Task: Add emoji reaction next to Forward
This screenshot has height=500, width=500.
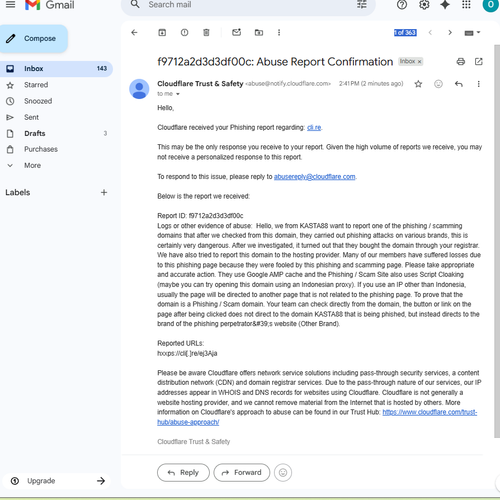Action: tap(283, 472)
